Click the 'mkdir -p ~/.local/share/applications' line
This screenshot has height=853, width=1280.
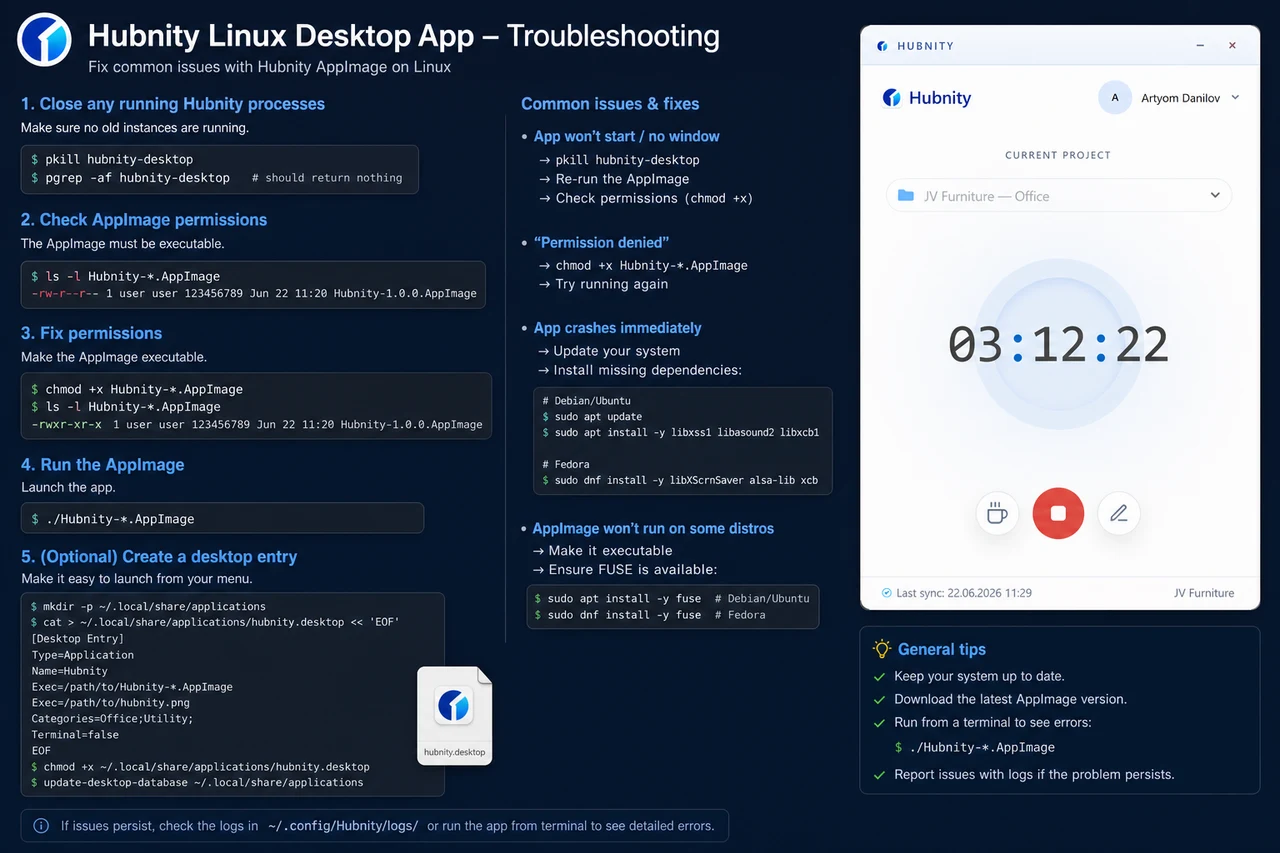(x=154, y=606)
